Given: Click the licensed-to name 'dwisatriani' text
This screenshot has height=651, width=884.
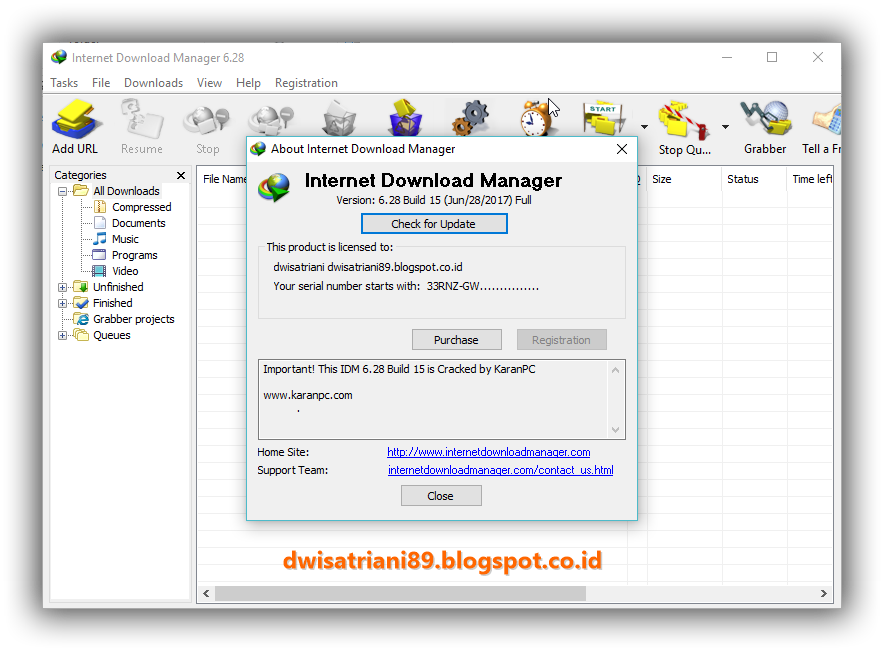Looking at the screenshot, I should pyautogui.click(x=299, y=267).
